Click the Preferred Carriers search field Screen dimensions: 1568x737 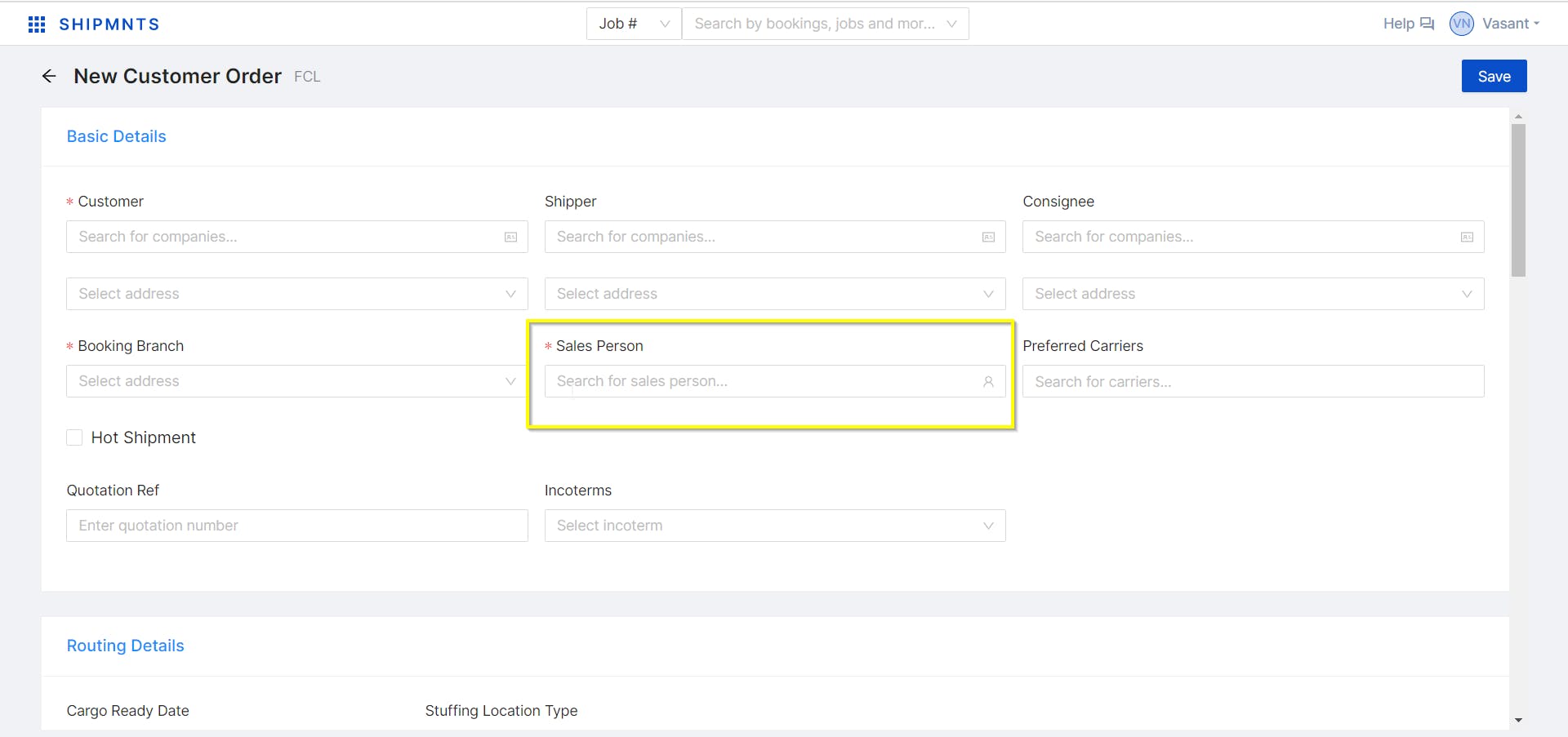1253,381
